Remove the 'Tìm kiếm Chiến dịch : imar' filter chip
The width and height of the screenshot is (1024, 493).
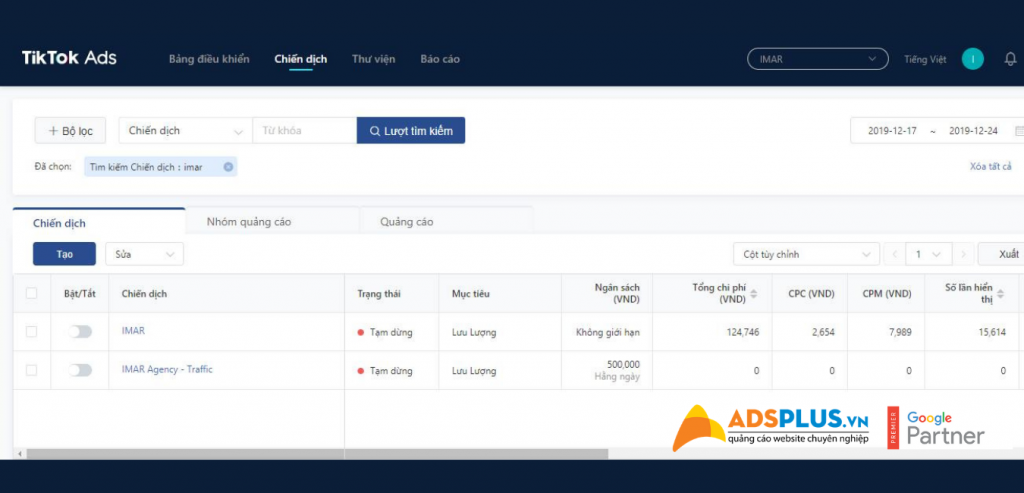[228, 167]
